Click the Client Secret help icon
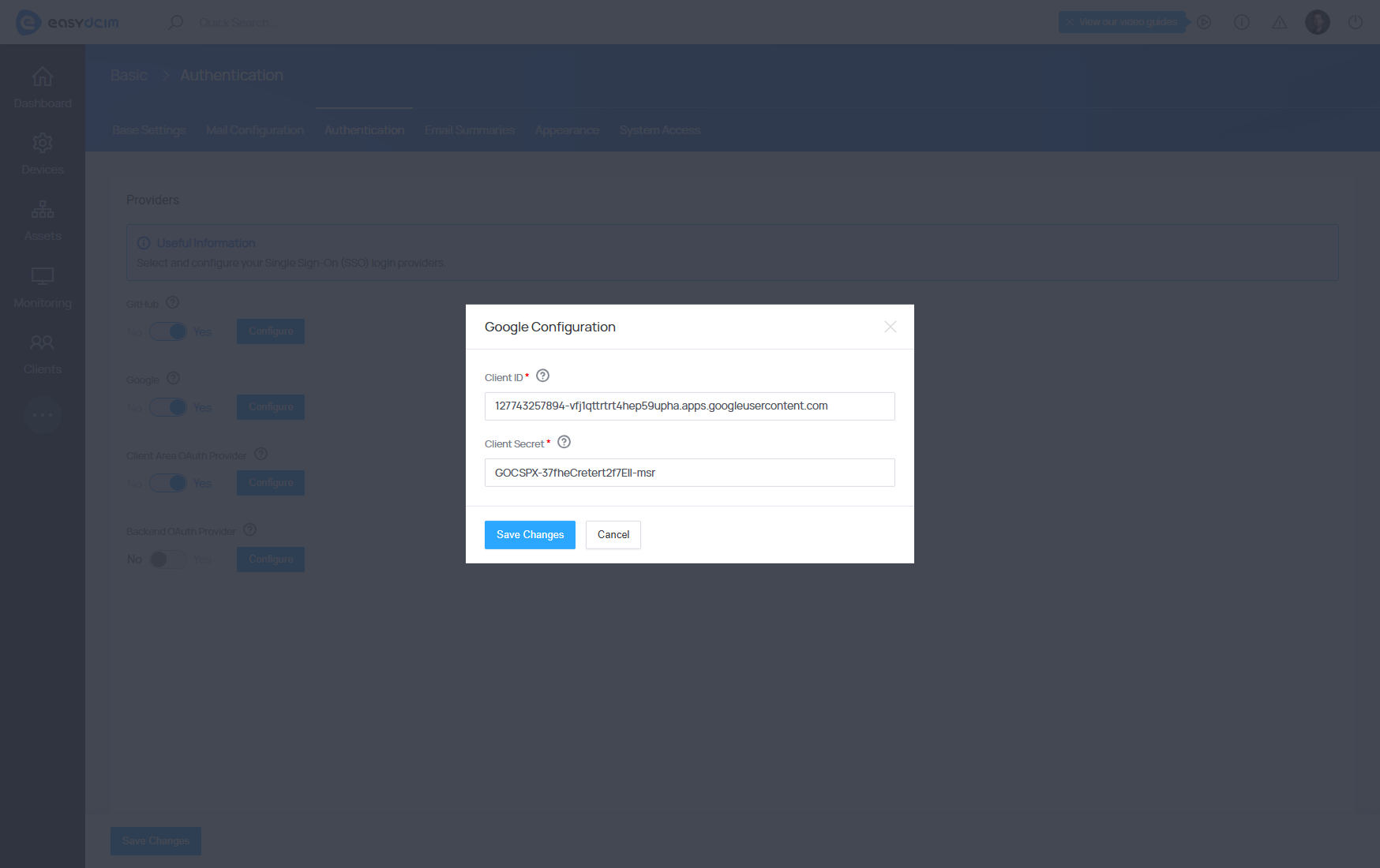The width and height of the screenshot is (1380, 868). tap(564, 442)
